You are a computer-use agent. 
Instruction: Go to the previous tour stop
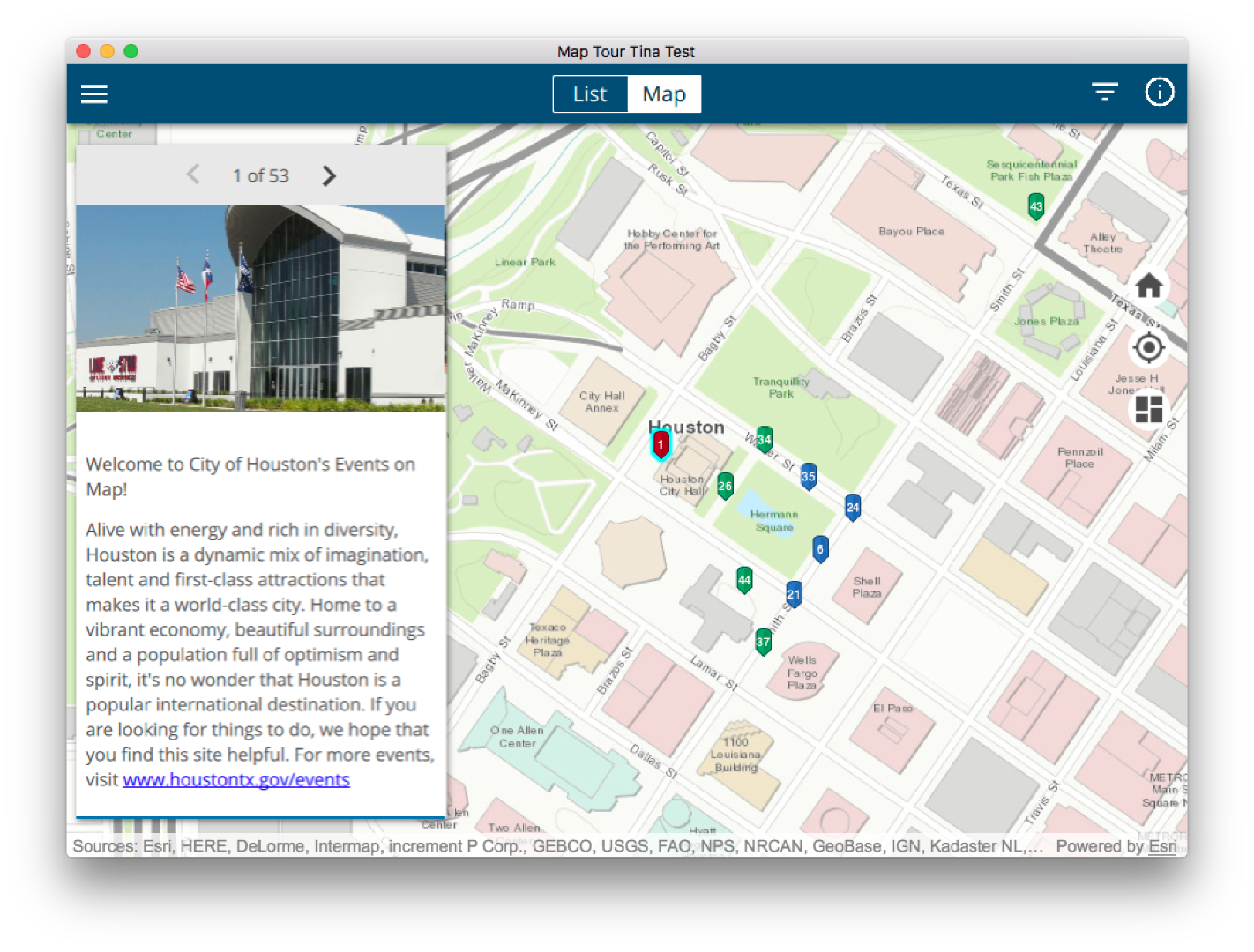(193, 175)
